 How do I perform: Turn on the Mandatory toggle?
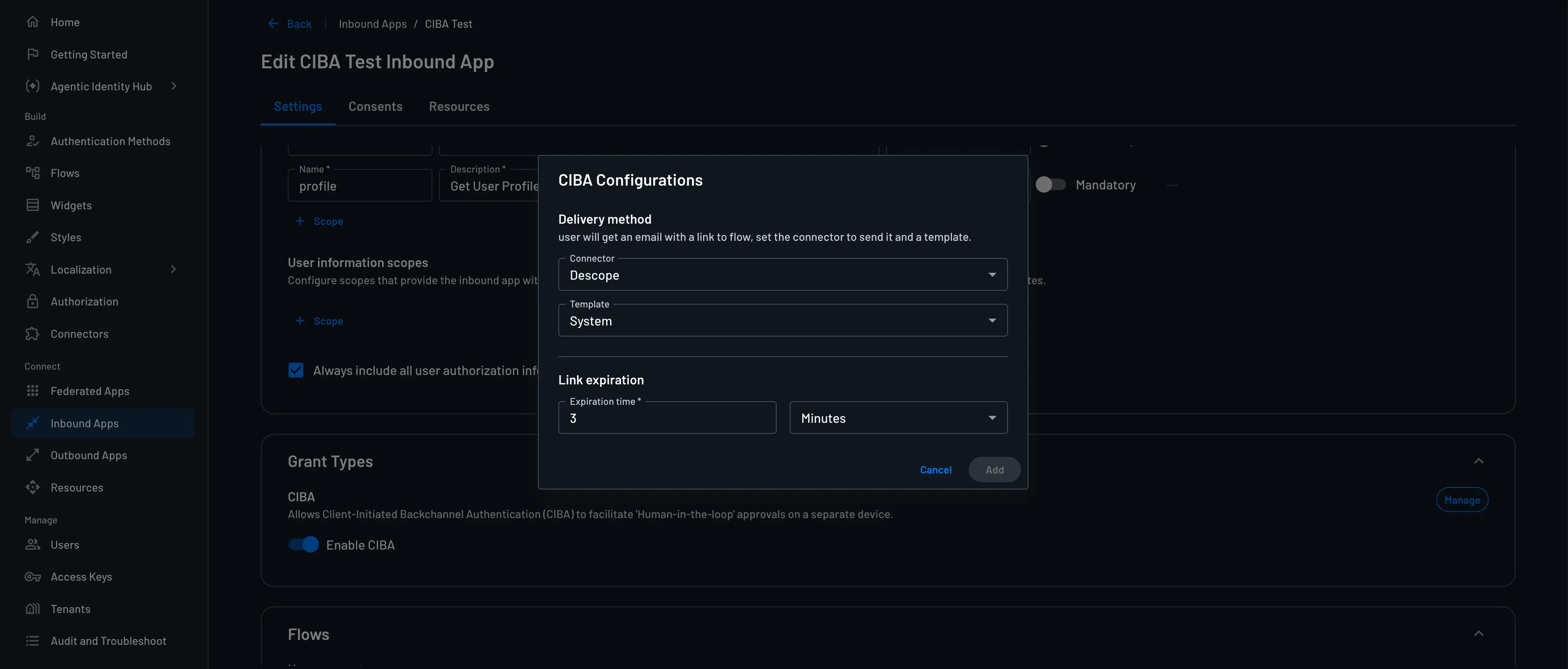click(1051, 184)
